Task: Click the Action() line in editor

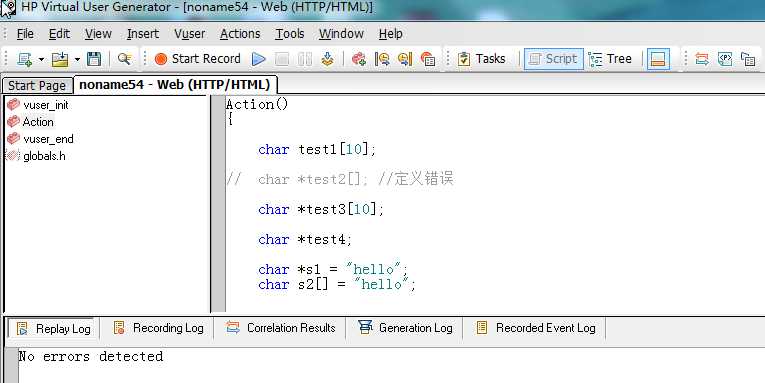Action: [x=257, y=104]
